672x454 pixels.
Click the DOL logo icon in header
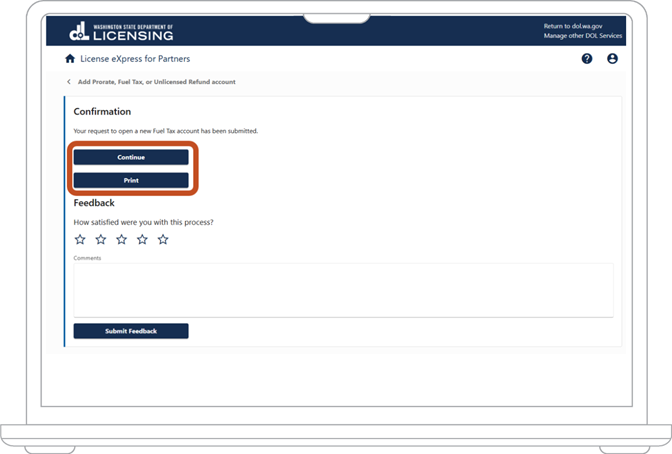coord(79,31)
